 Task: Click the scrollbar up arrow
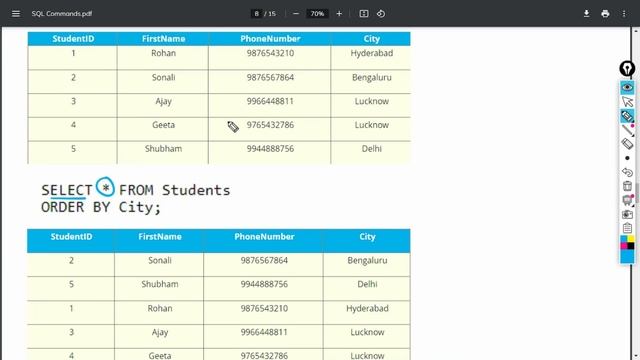click(636, 31)
